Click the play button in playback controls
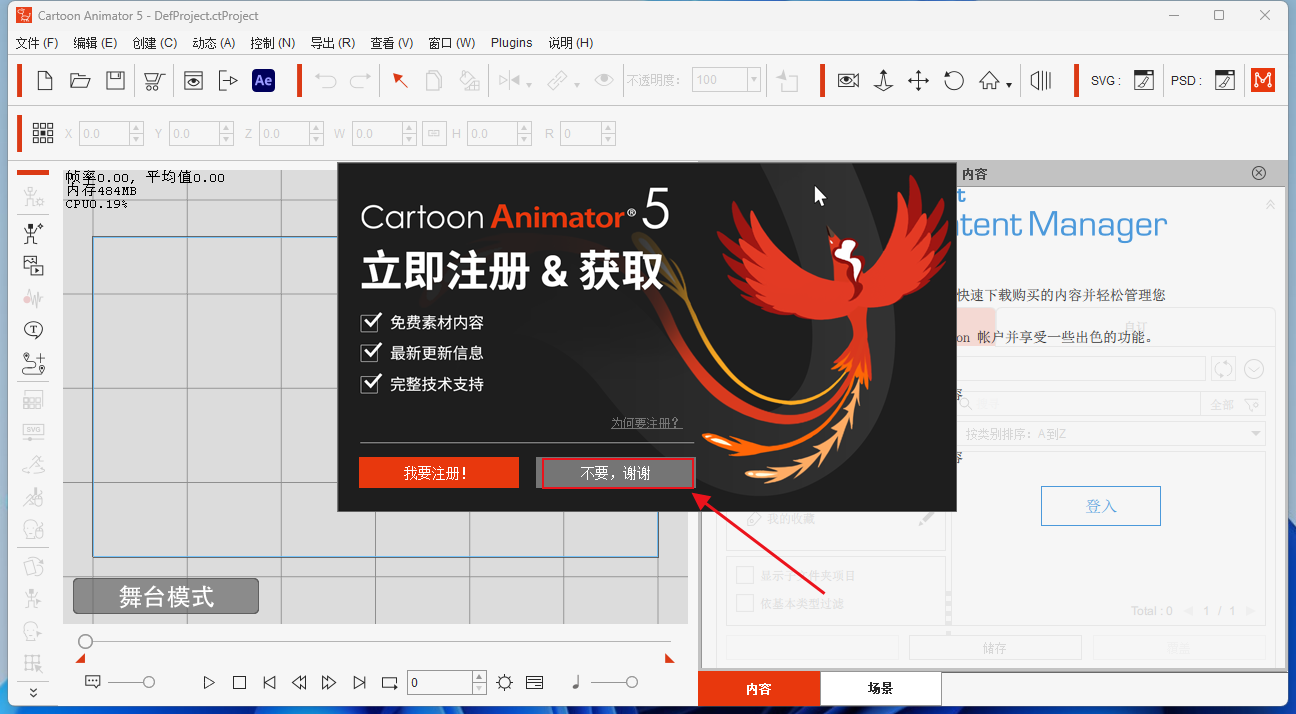This screenshot has height=714, width=1296. click(209, 683)
